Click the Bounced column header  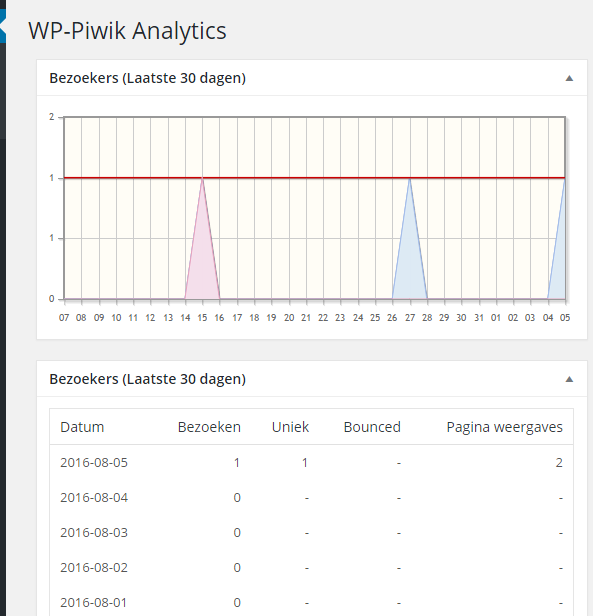tap(372, 427)
